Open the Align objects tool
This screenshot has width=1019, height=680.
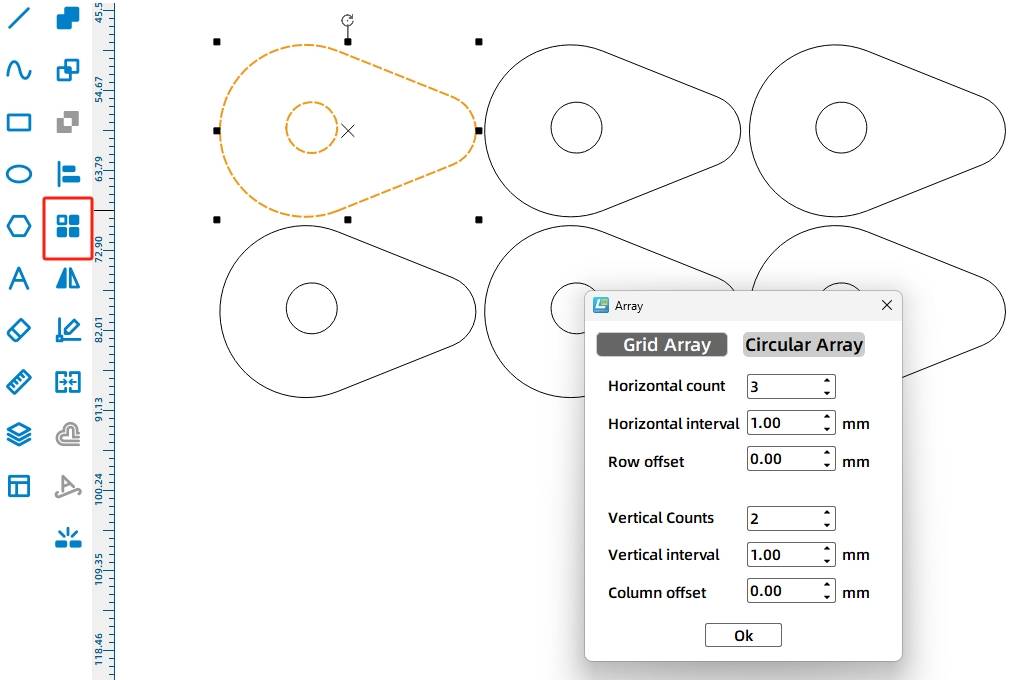click(68, 174)
